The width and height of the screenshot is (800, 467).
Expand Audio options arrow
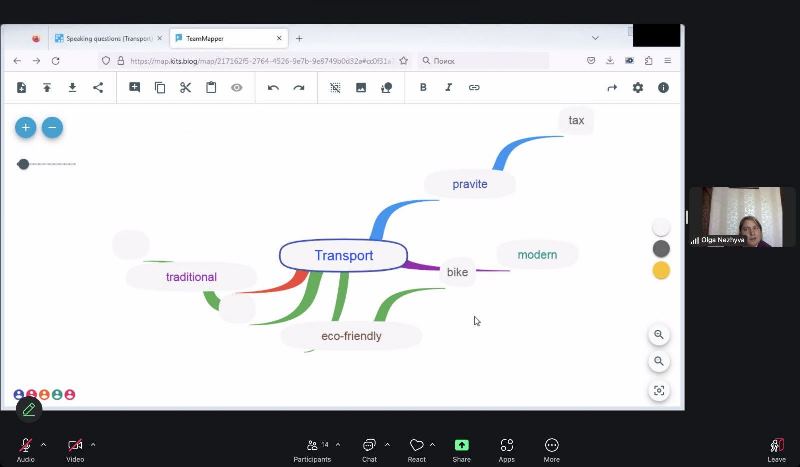click(x=43, y=445)
